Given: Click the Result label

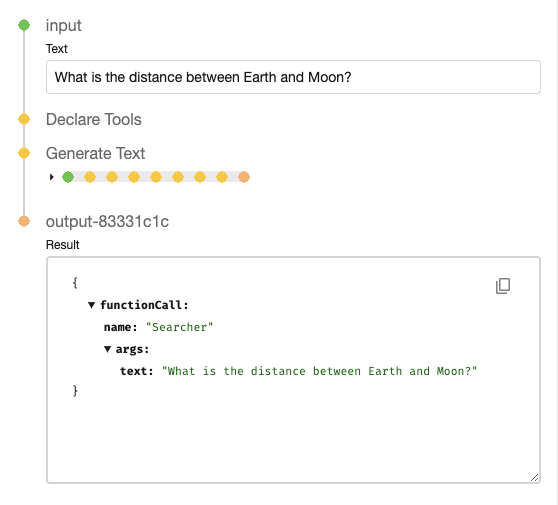Looking at the screenshot, I should [x=63, y=245].
